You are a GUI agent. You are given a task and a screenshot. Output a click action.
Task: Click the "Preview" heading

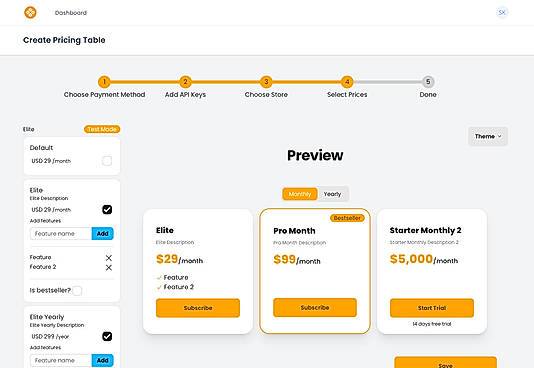pyautogui.click(x=315, y=155)
